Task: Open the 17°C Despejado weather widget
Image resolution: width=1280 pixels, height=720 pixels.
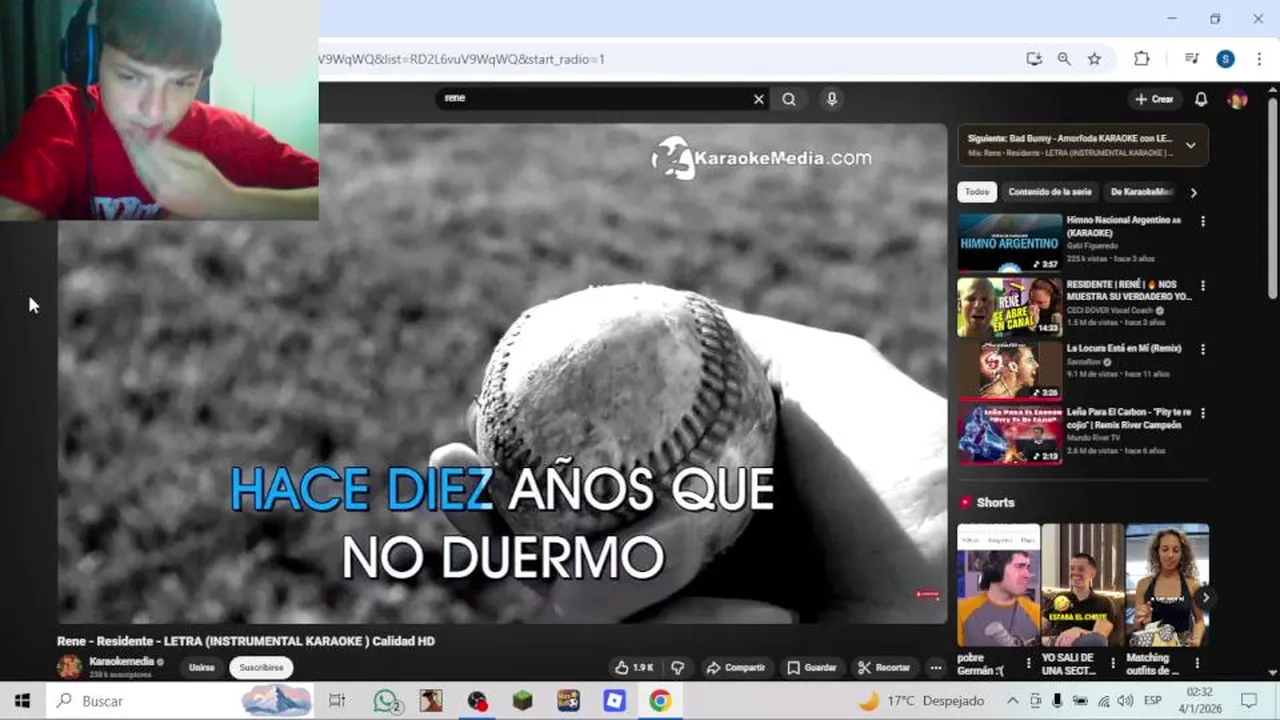Action: coord(921,701)
